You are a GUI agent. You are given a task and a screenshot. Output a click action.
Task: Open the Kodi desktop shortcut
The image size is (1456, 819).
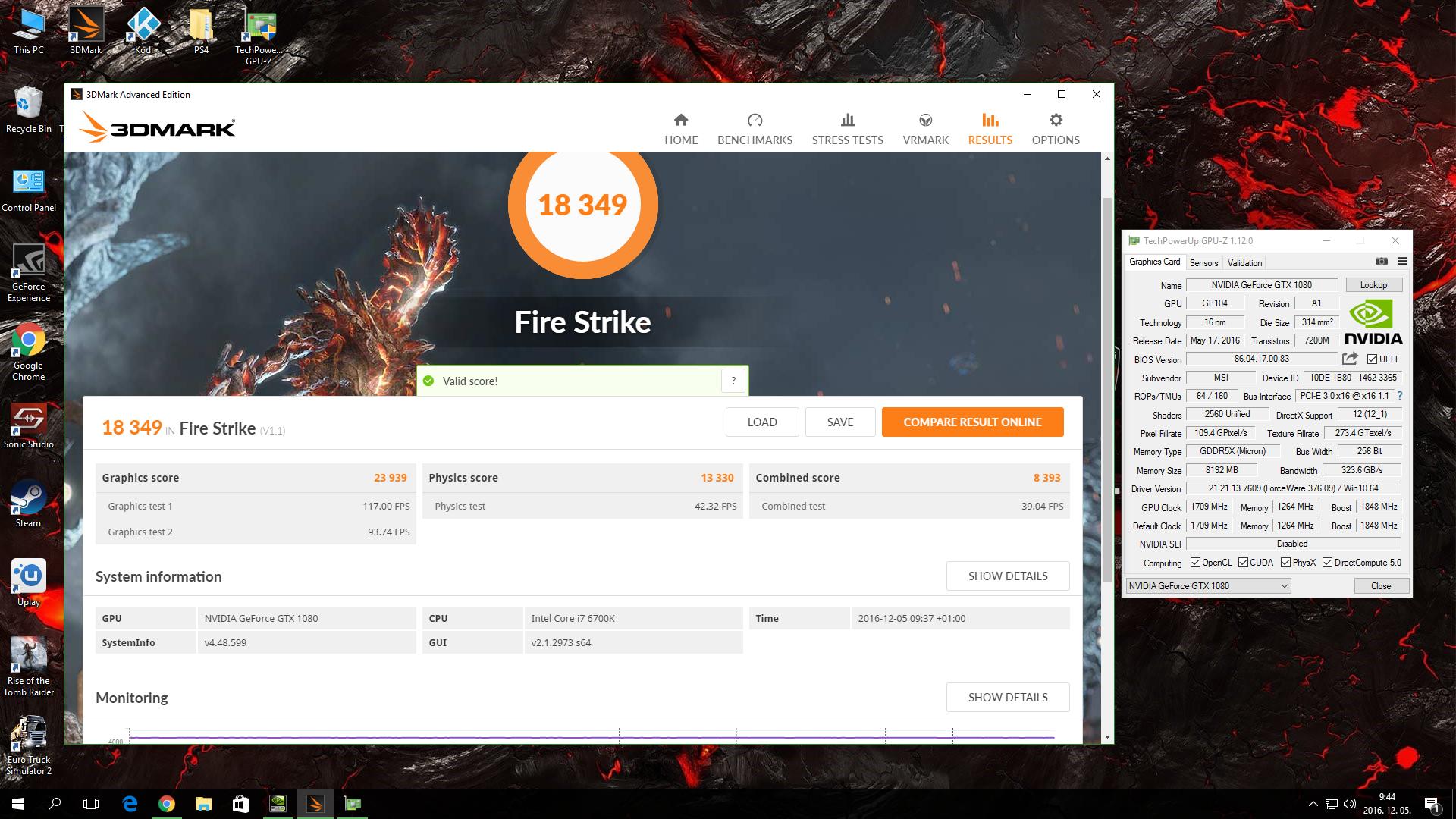pyautogui.click(x=143, y=30)
